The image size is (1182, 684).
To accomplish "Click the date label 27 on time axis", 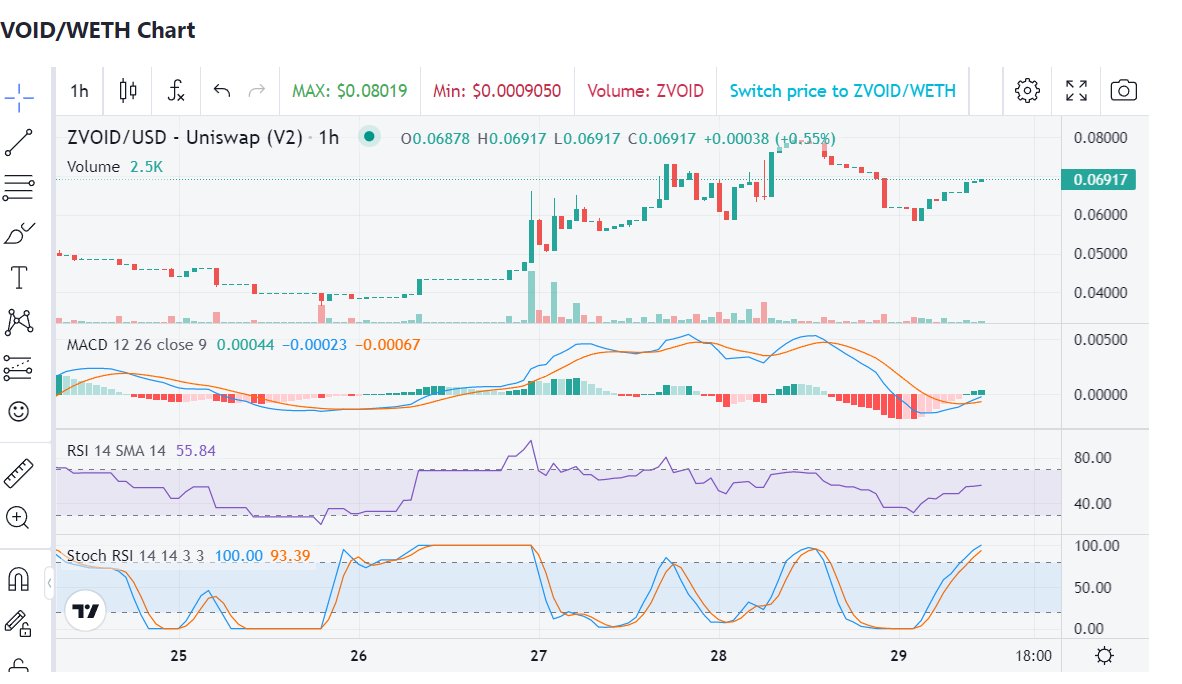I will pyautogui.click(x=538, y=656).
